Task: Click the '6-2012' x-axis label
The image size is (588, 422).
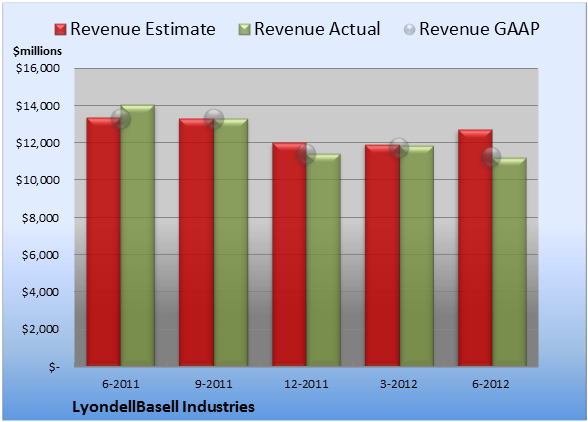Action: pyautogui.click(x=491, y=384)
